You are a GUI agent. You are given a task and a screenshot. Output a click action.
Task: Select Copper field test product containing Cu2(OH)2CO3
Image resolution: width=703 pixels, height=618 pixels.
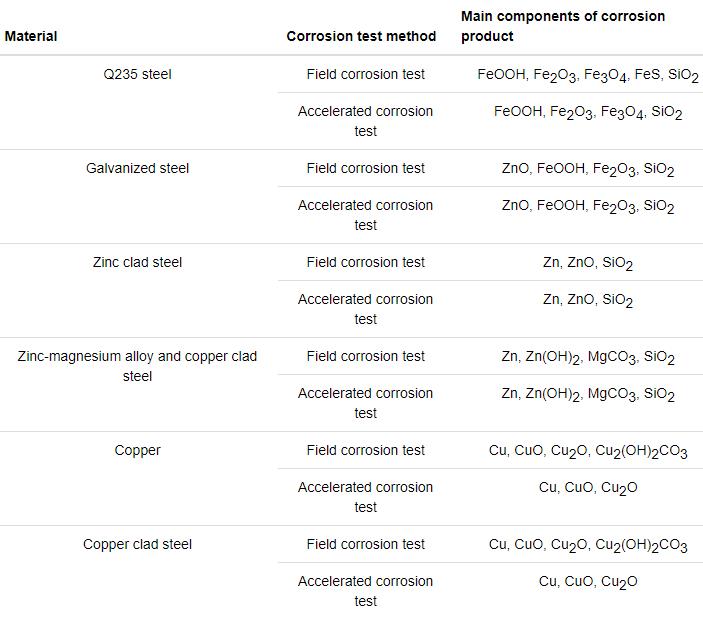pyautogui.click(x=587, y=451)
